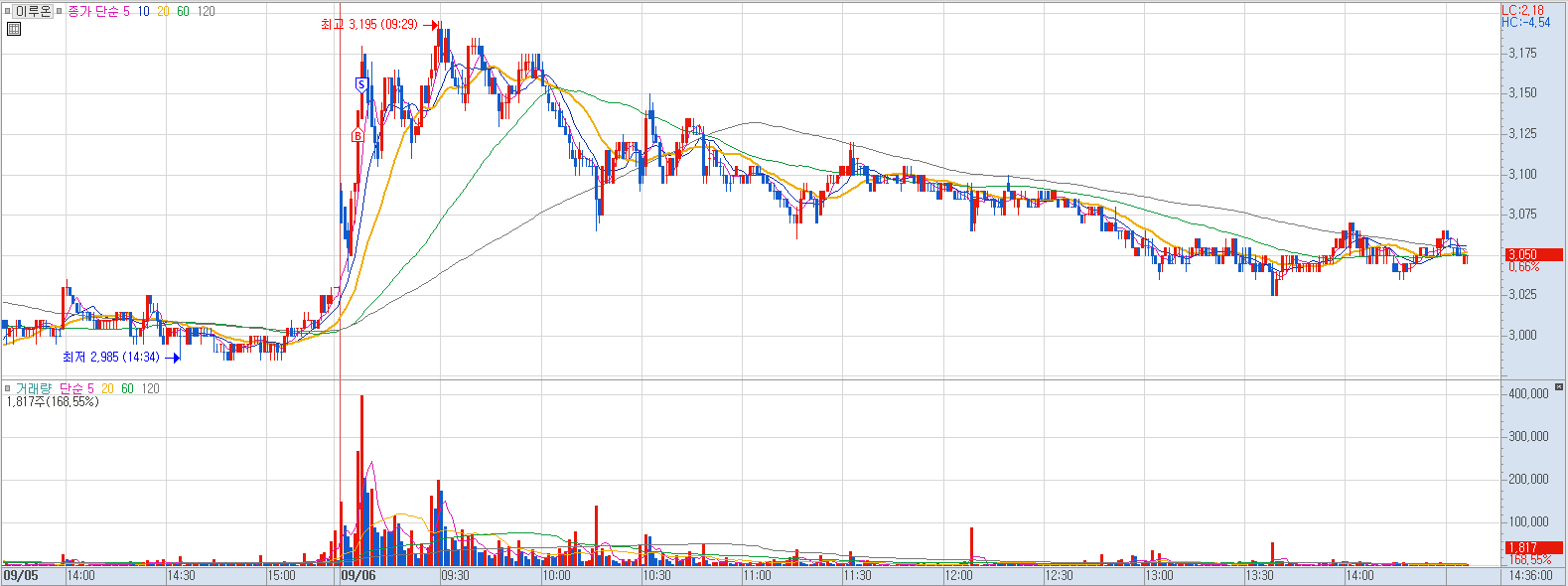Screen dimensions: 1568x586
Task: Click the 3,100 price axis label
Action: coord(1522,174)
